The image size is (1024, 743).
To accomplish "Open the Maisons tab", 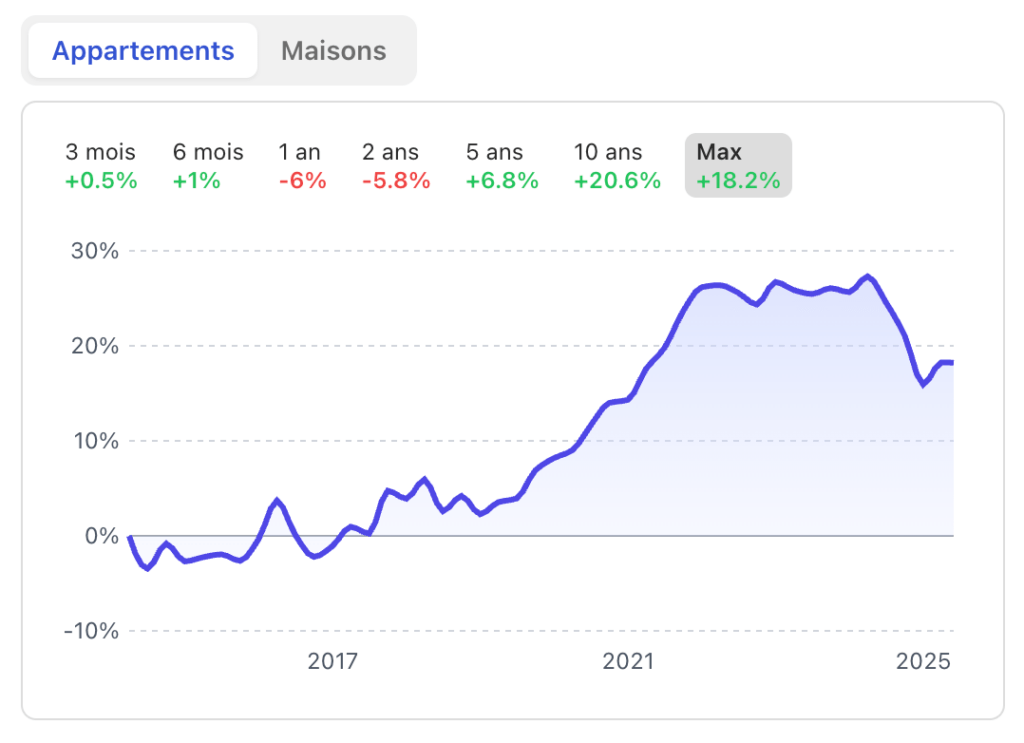I will [x=333, y=51].
